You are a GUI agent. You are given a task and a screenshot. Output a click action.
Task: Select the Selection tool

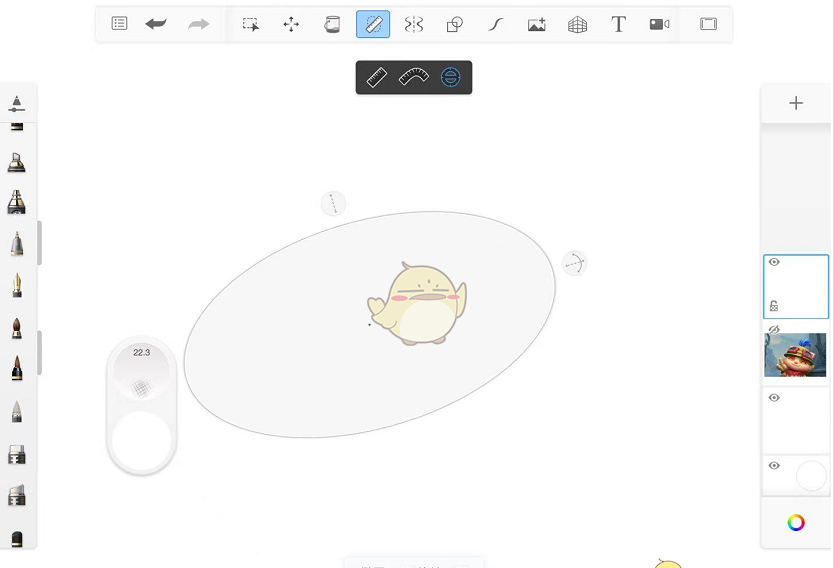(x=251, y=24)
